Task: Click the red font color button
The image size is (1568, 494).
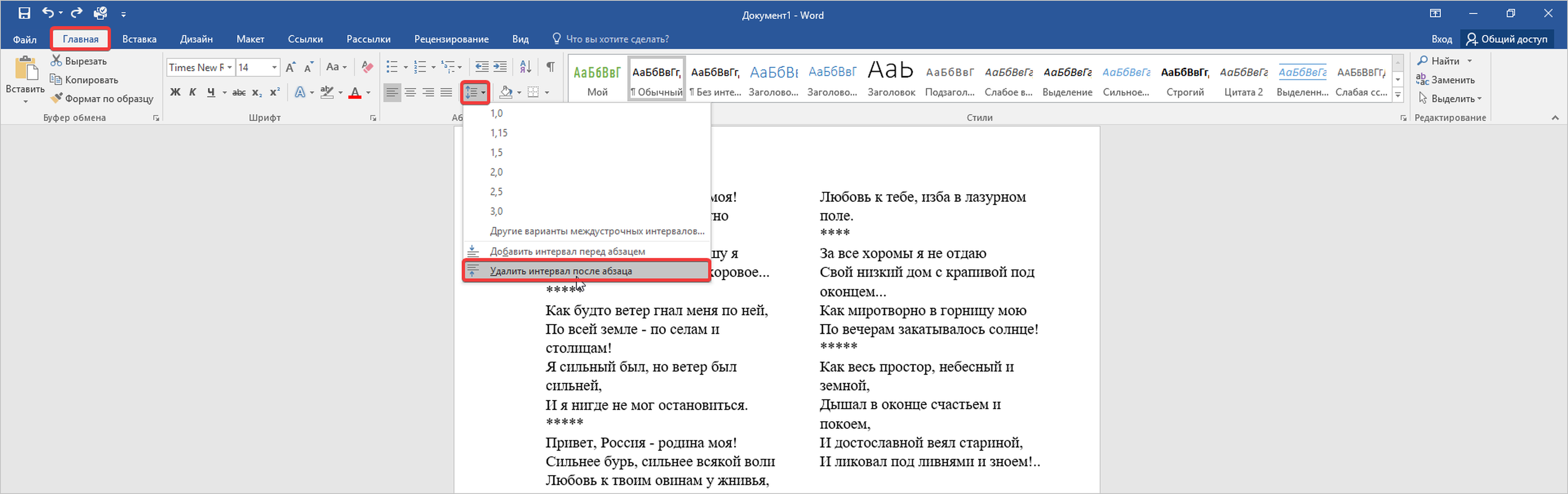Action: [355, 93]
